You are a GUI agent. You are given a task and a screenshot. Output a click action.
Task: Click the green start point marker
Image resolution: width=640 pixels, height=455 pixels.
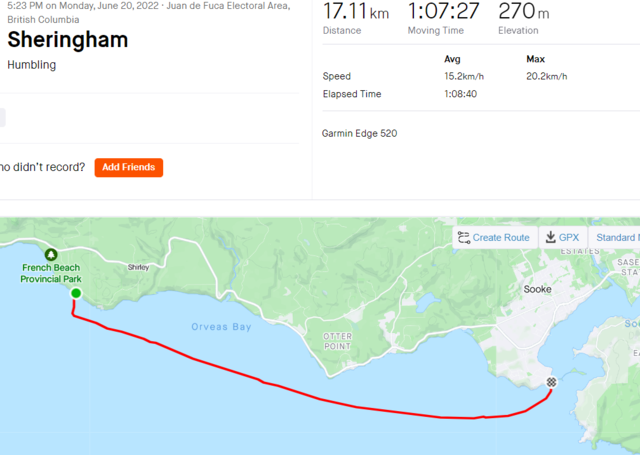click(75, 293)
